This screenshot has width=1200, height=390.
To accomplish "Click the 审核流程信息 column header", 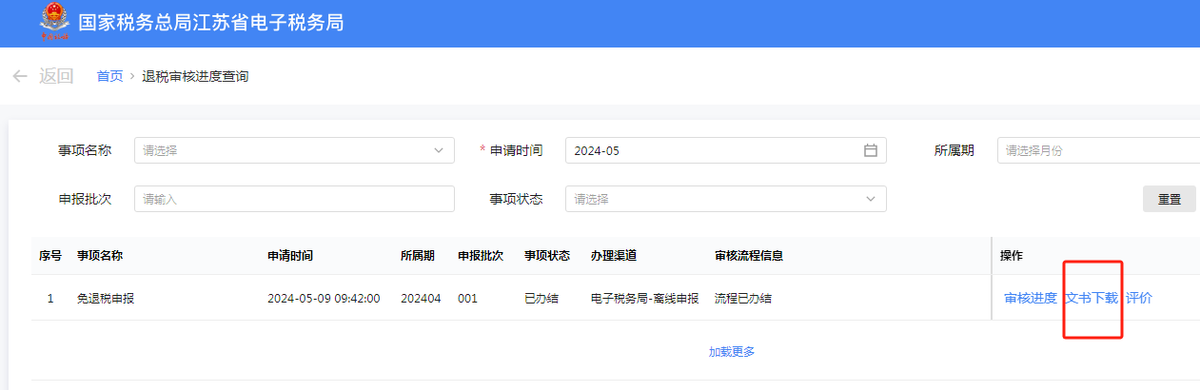I will pyautogui.click(x=749, y=256).
